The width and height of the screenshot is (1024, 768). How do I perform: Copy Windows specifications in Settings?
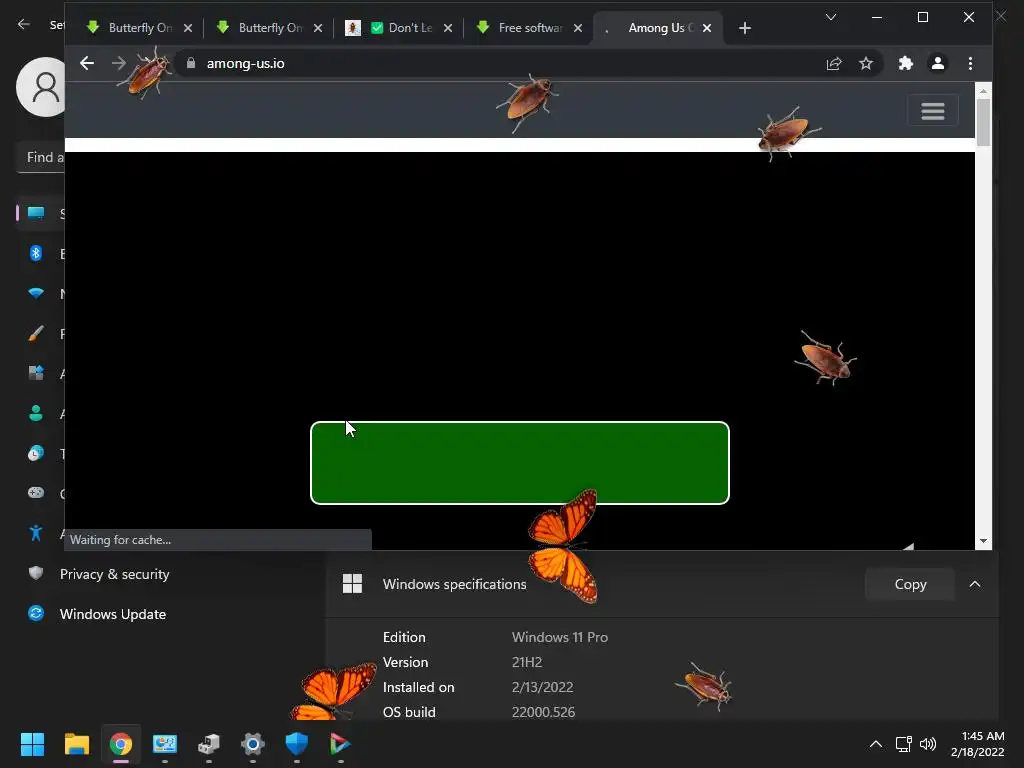[910, 584]
